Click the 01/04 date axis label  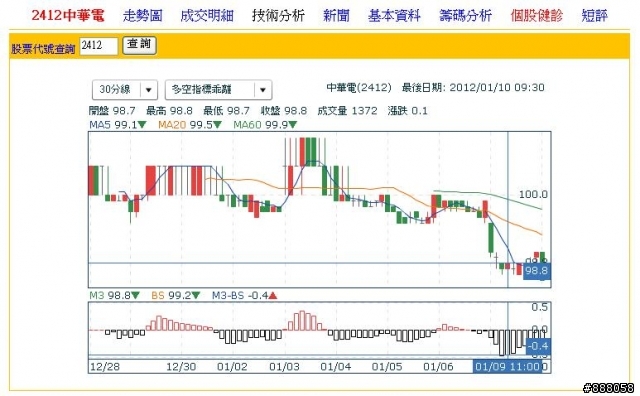click(x=336, y=367)
